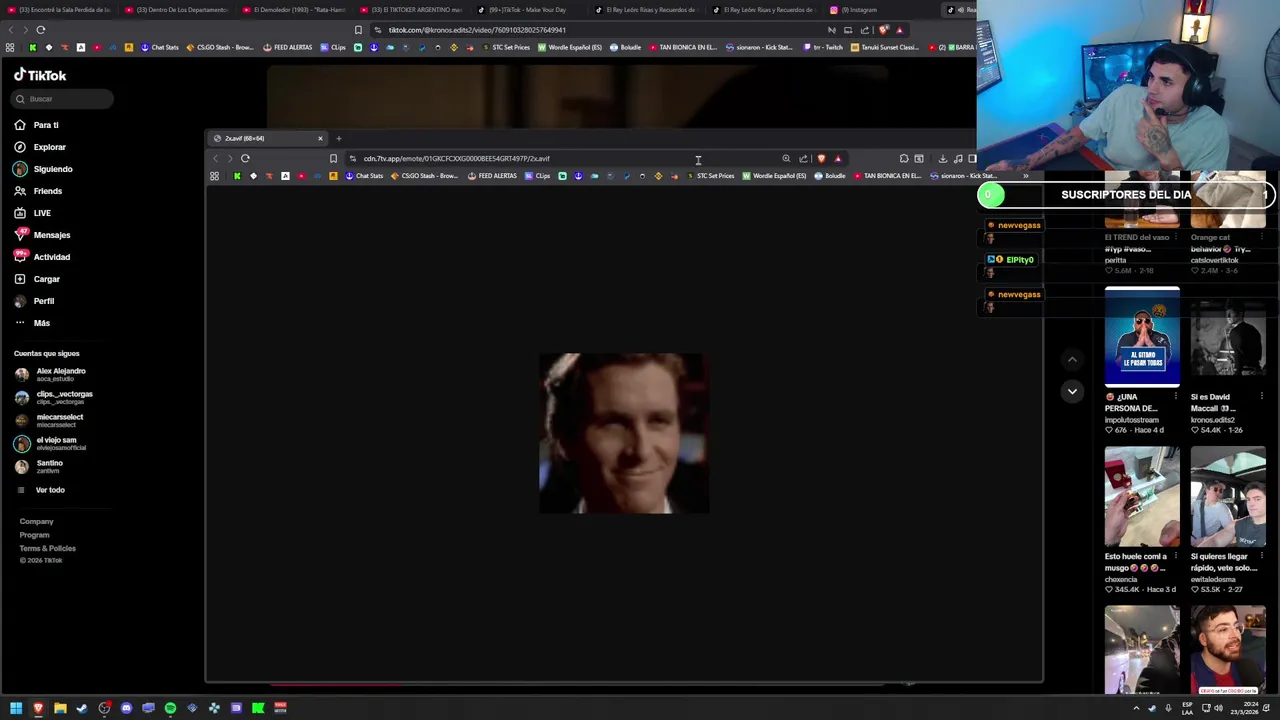Open LIVE section in TikTok sidebar

32,213
